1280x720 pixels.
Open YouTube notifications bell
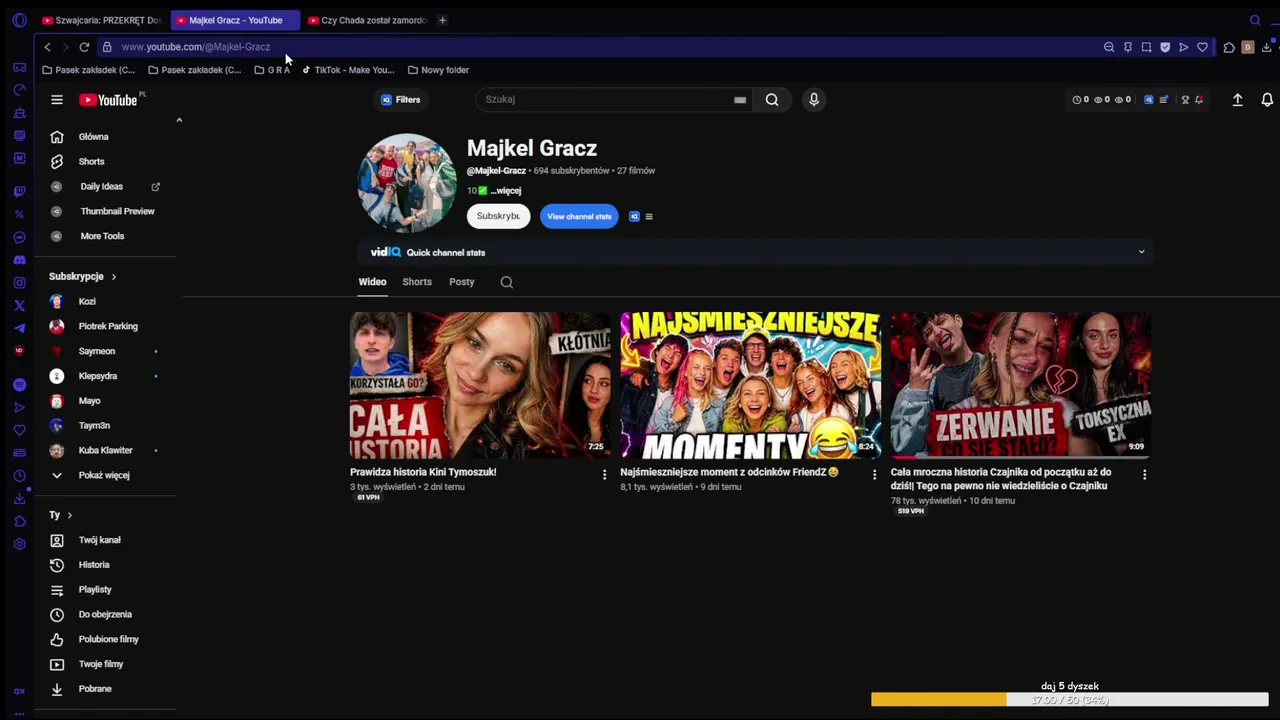point(1267,100)
